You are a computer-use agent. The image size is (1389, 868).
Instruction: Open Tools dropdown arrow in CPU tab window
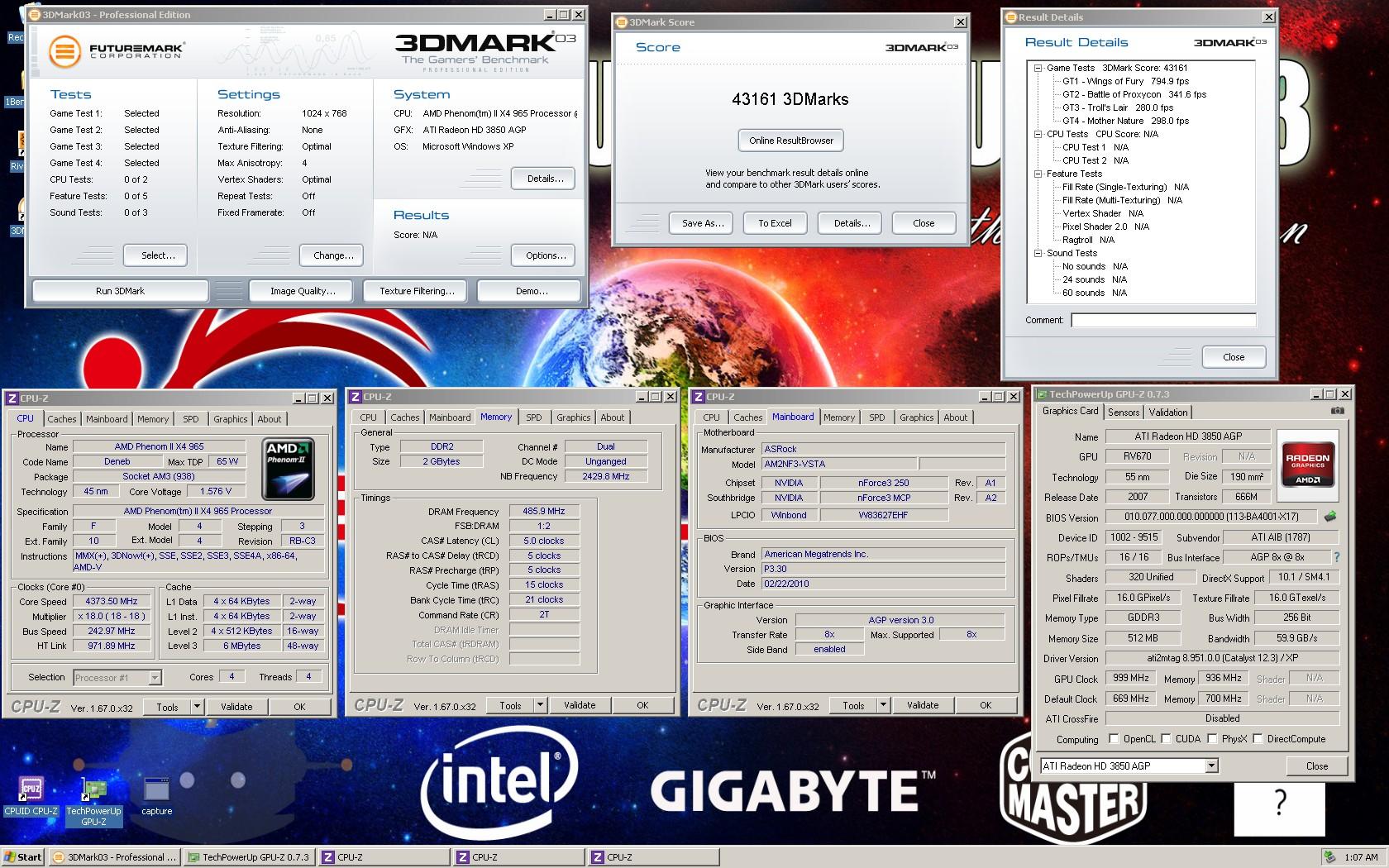point(197,707)
